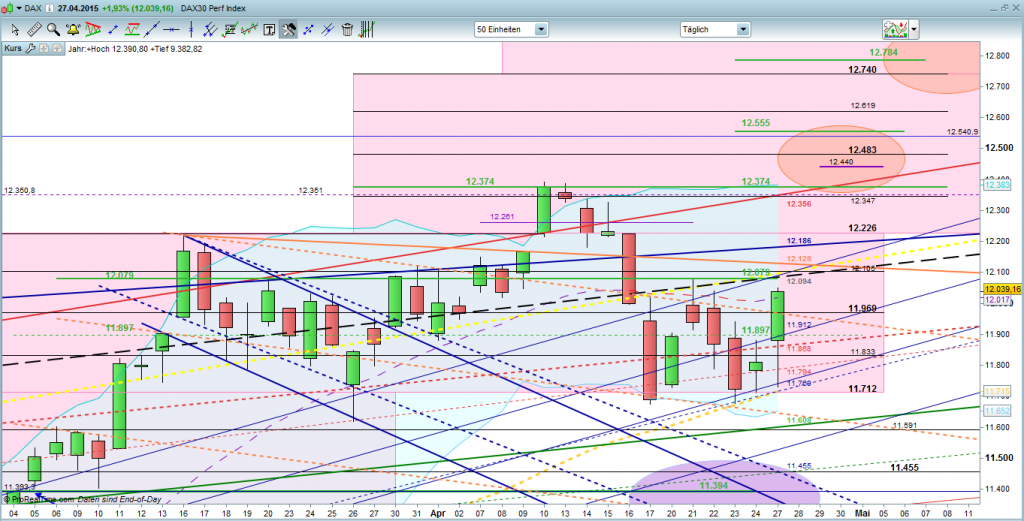Click the 11.715 axis price tag
Screen dimensions: 1024x521
[x=999, y=392]
